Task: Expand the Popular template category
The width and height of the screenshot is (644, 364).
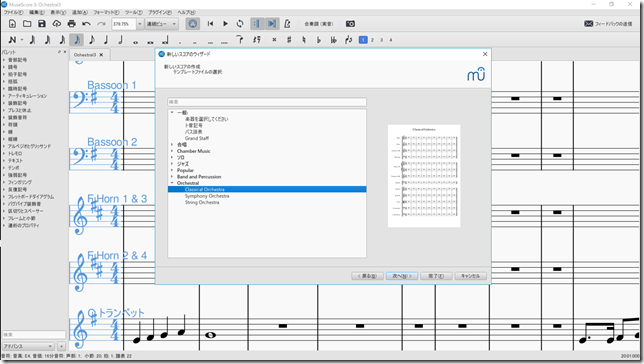Action: (x=172, y=170)
